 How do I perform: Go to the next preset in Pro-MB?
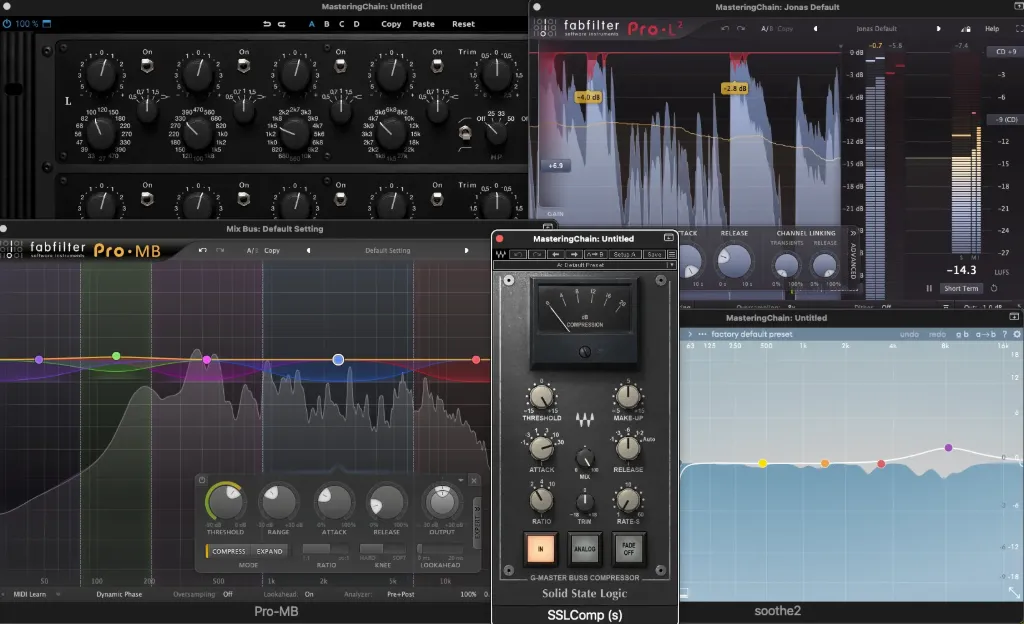pos(466,251)
